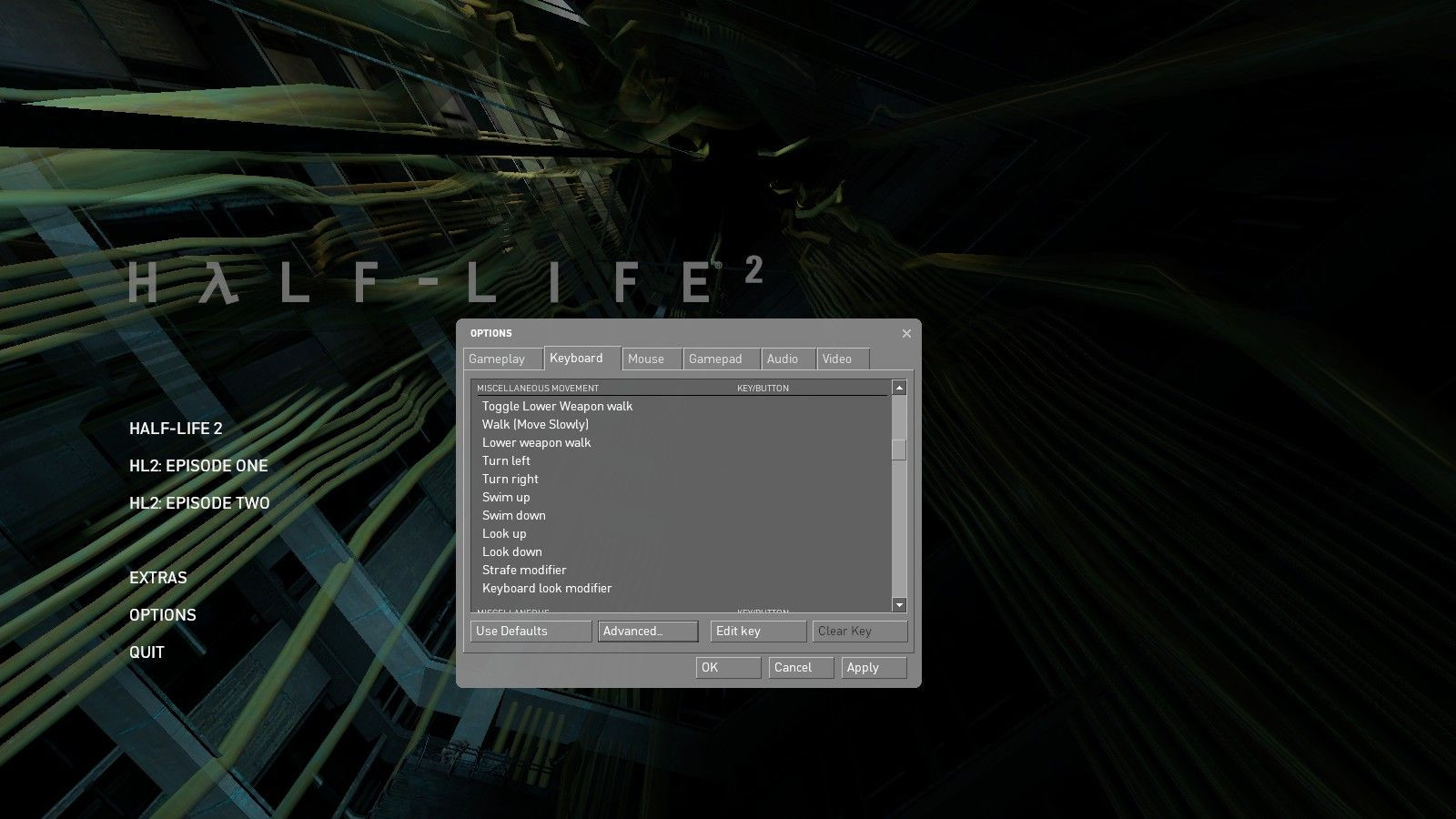Open the EXTRAS menu item
1456x819 pixels.
click(158, 578)
